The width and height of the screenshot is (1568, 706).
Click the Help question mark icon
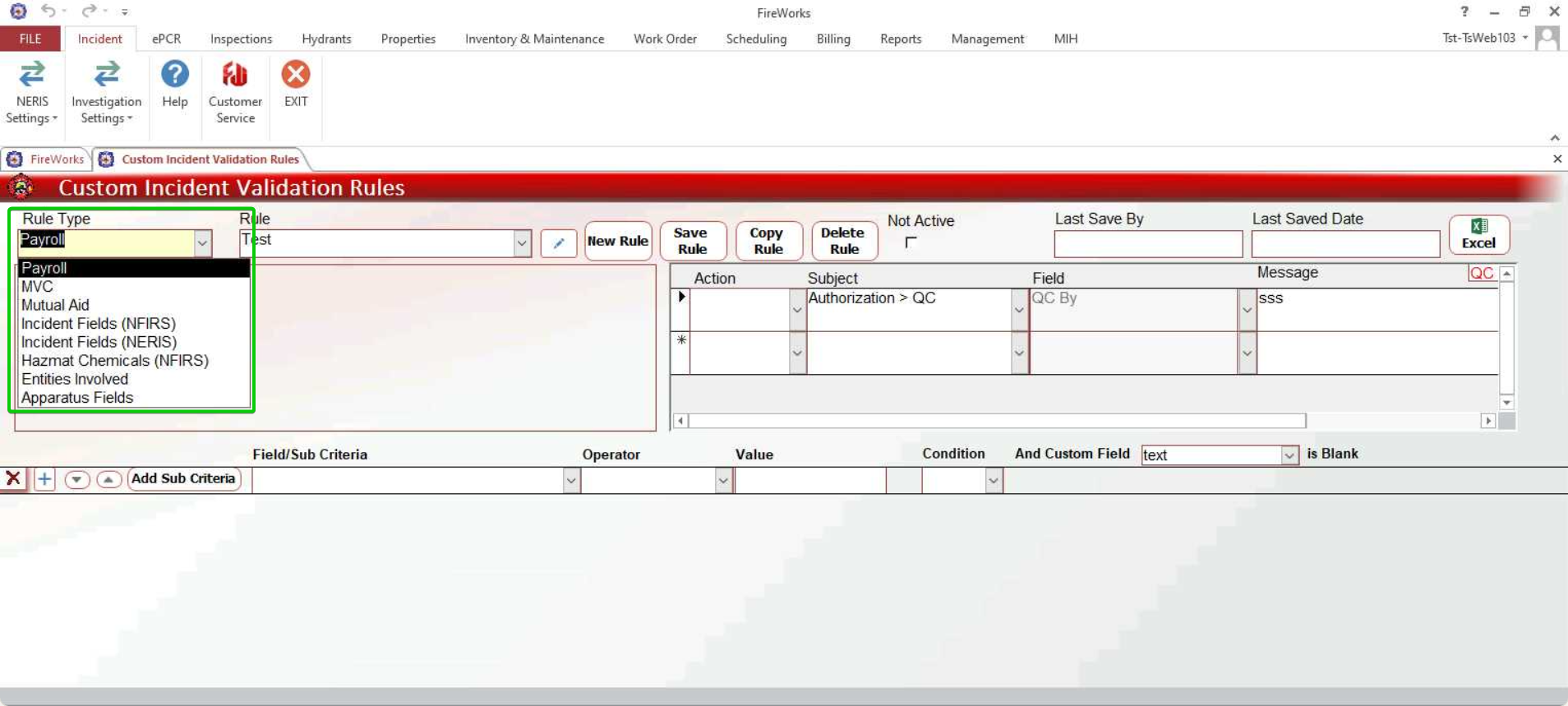tap(174, 76)
